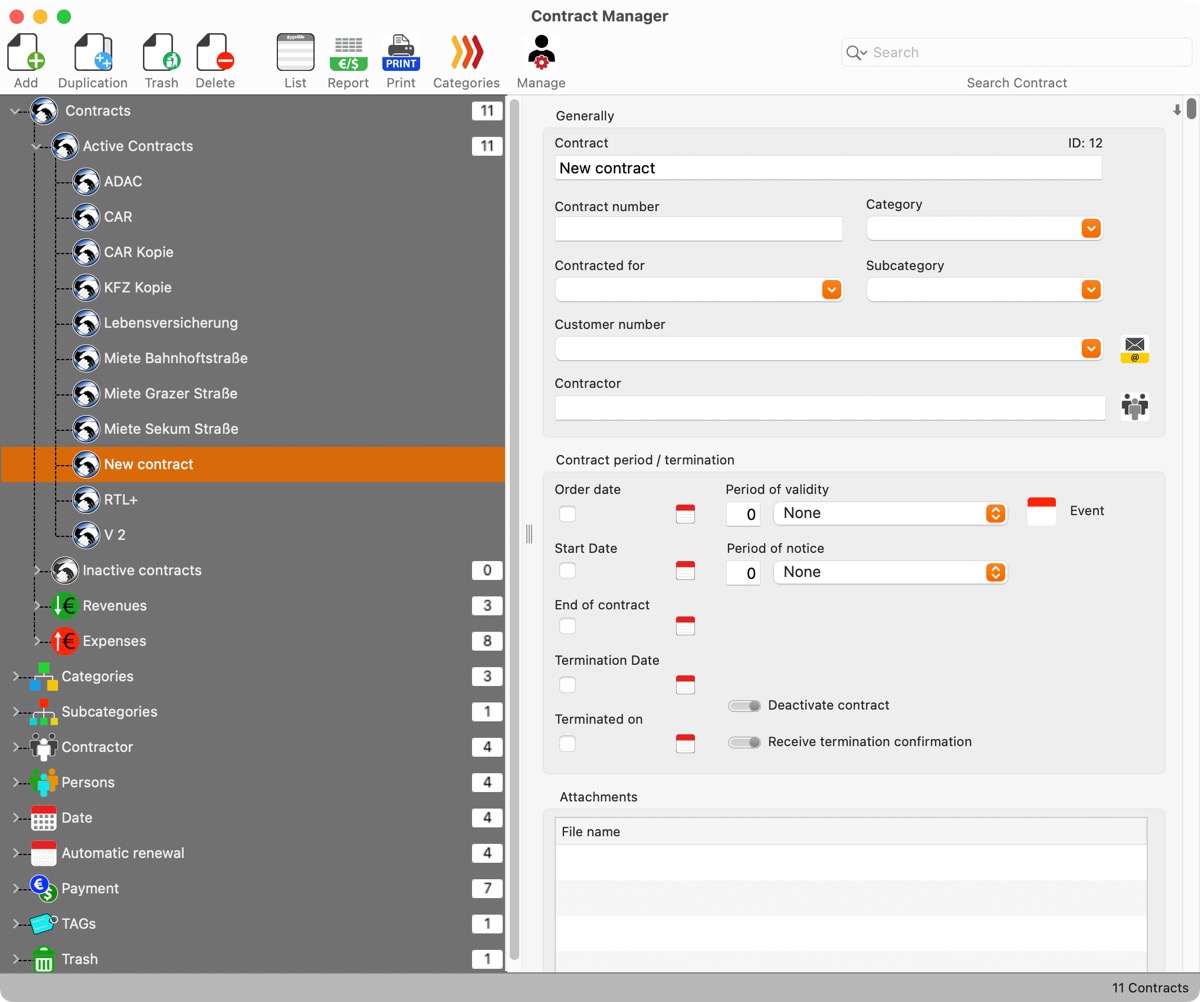
Task: Open the Terminated on calendar icon
Action: tap(685, 743)
